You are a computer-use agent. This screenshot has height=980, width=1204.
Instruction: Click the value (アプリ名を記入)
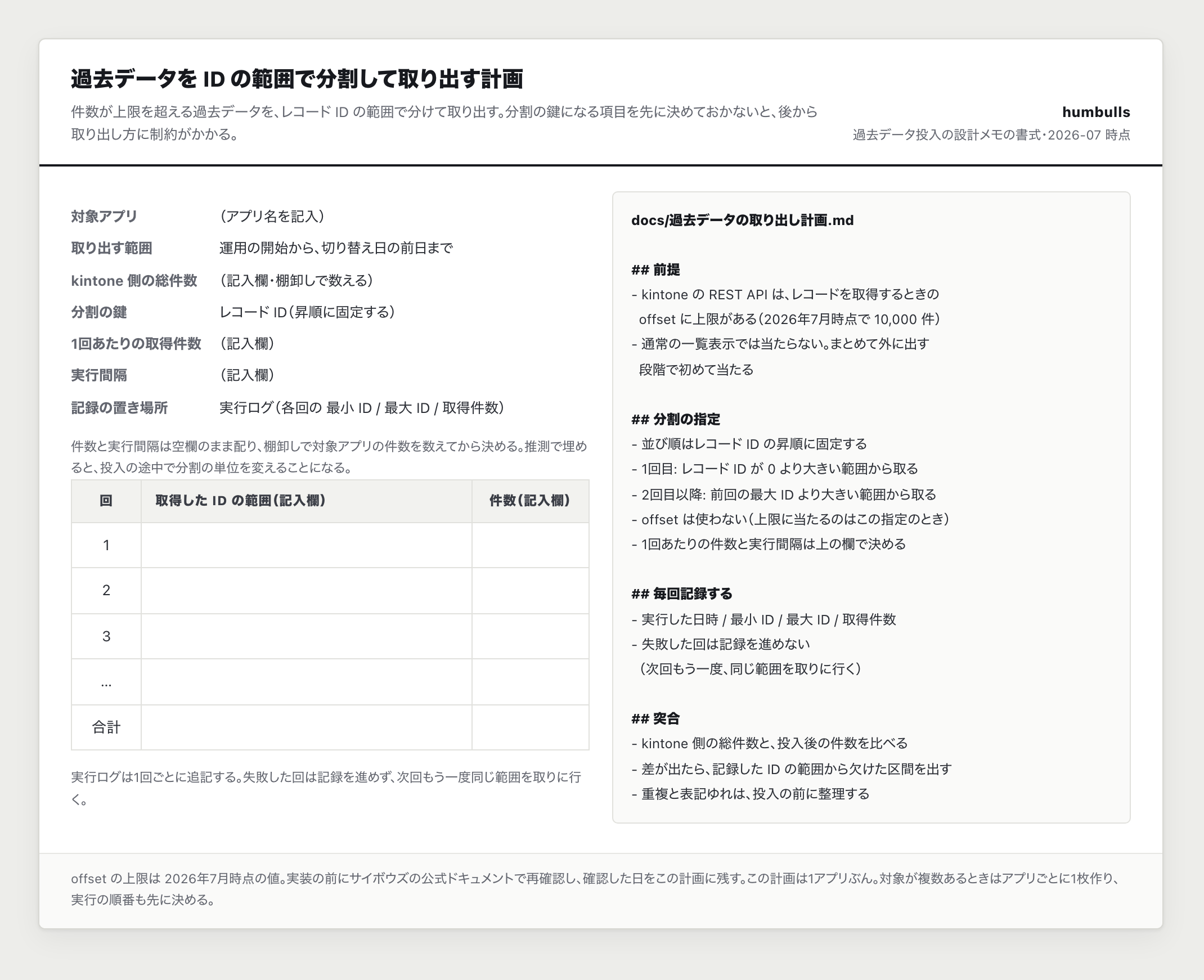point(272,216)
